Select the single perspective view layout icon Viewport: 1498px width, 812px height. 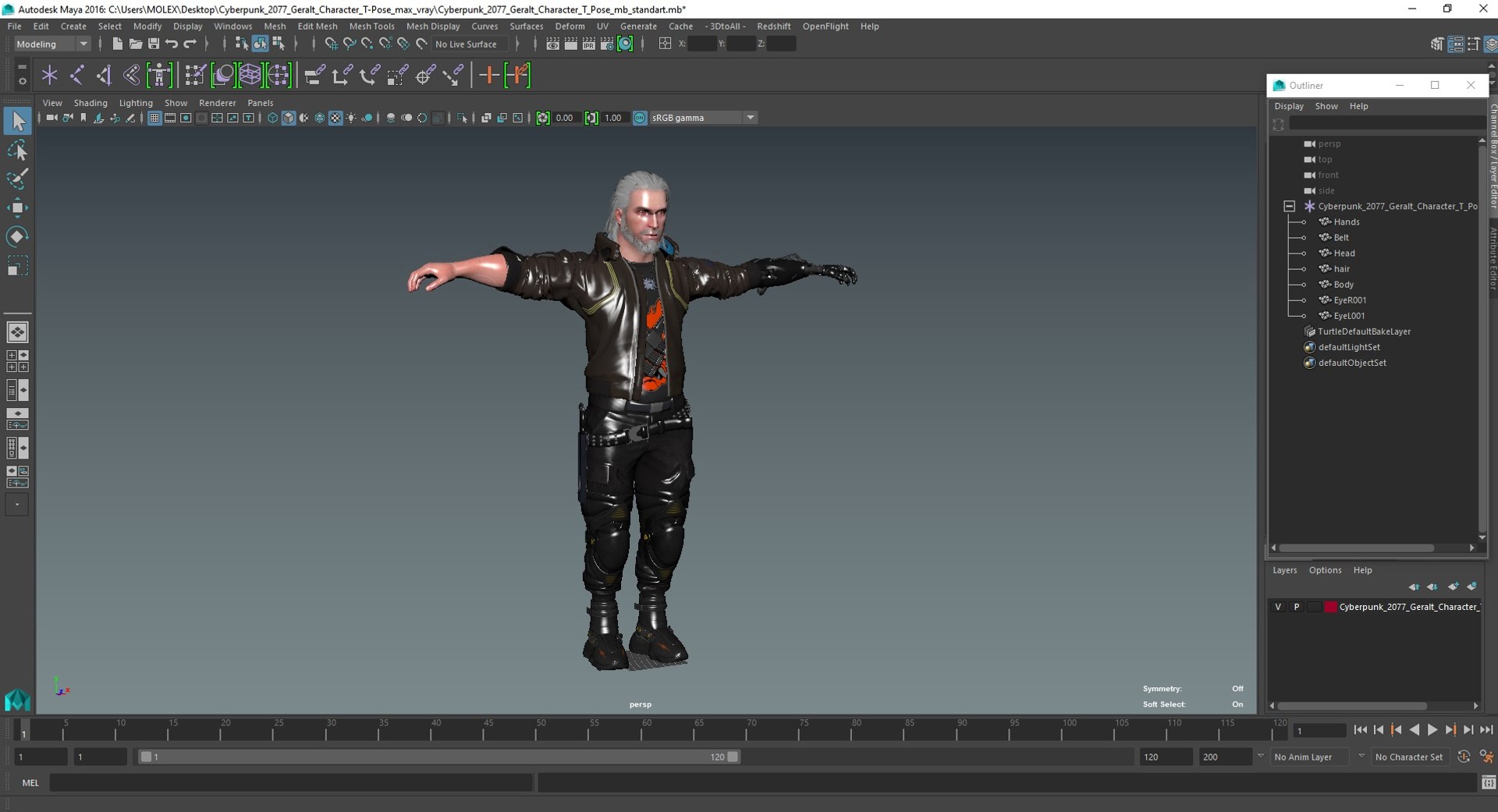click(x=17, y=332)
